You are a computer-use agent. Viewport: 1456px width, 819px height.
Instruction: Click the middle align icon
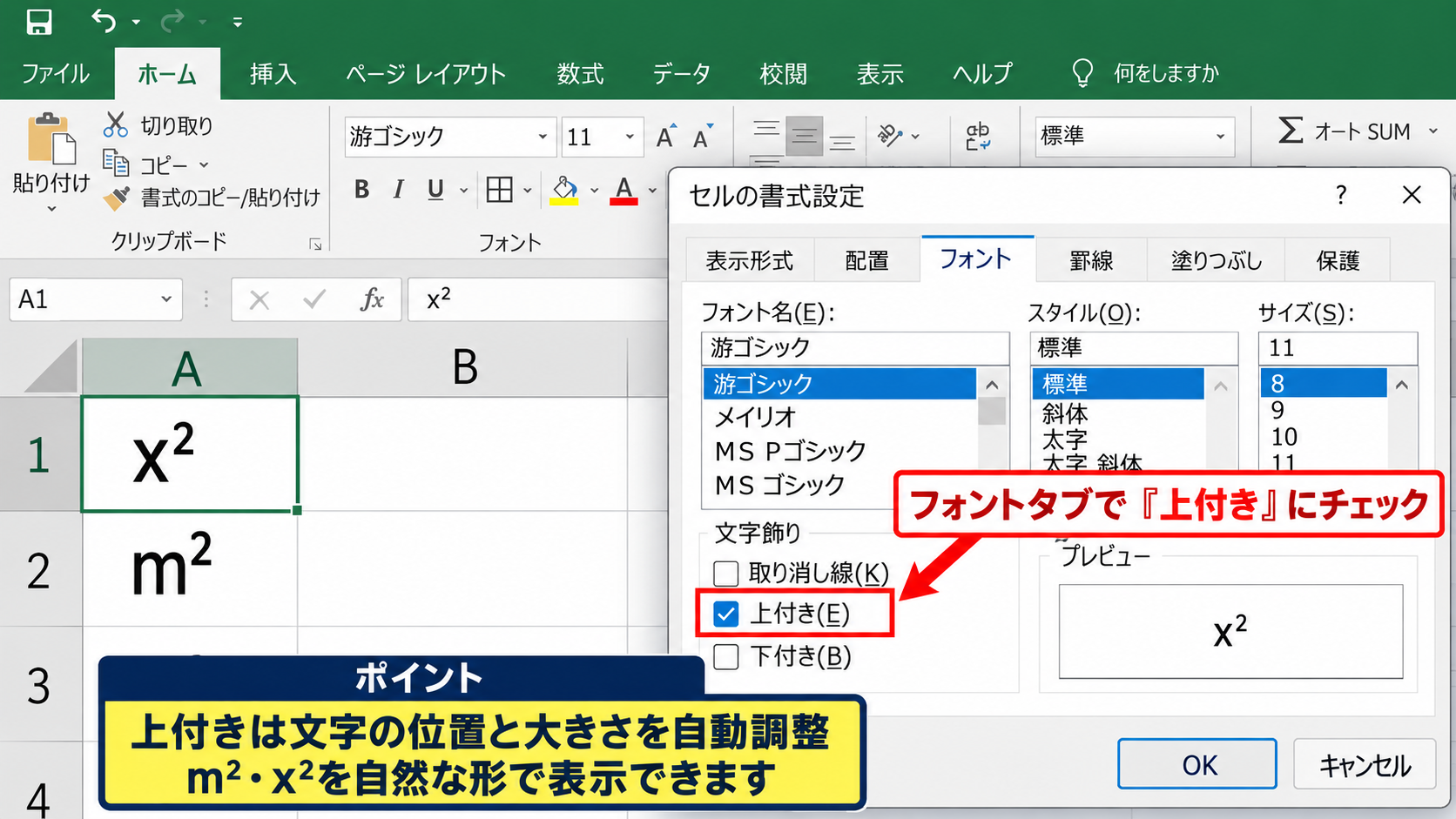[x=804, y=137]
